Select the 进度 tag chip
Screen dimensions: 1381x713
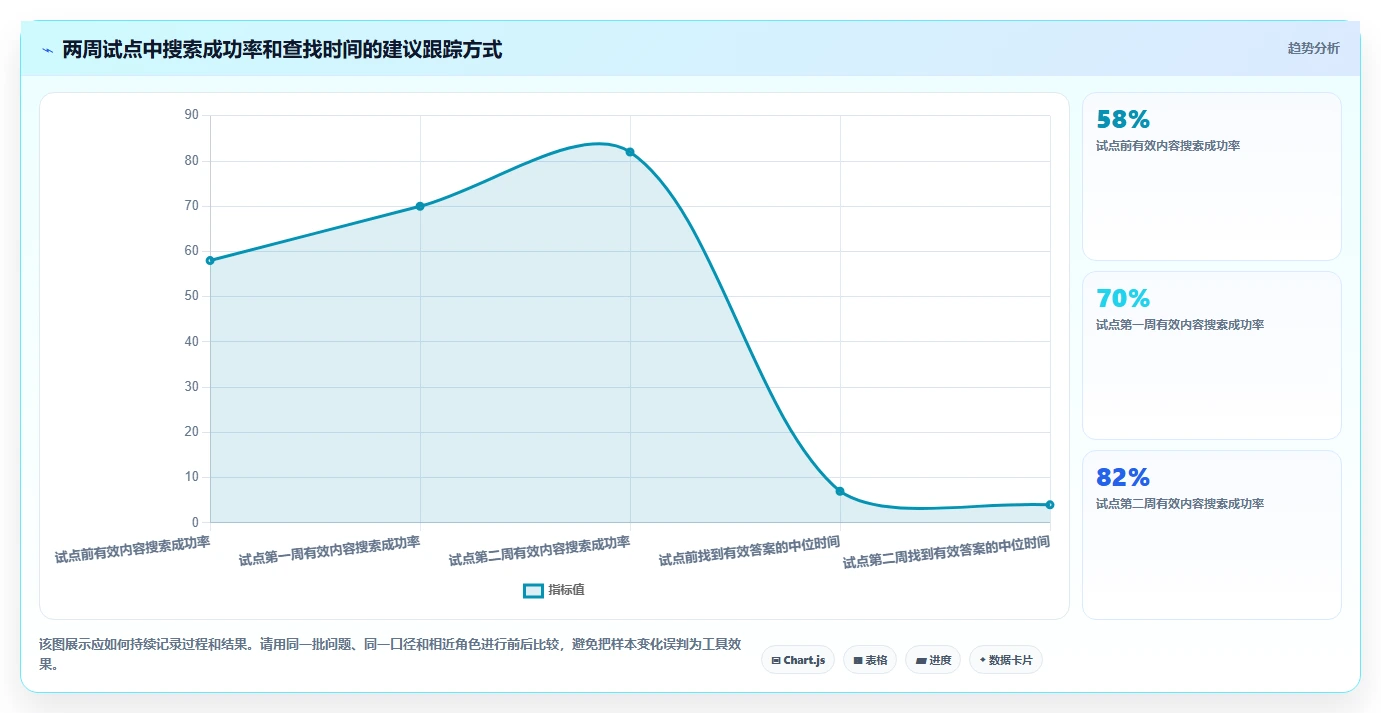933,660
